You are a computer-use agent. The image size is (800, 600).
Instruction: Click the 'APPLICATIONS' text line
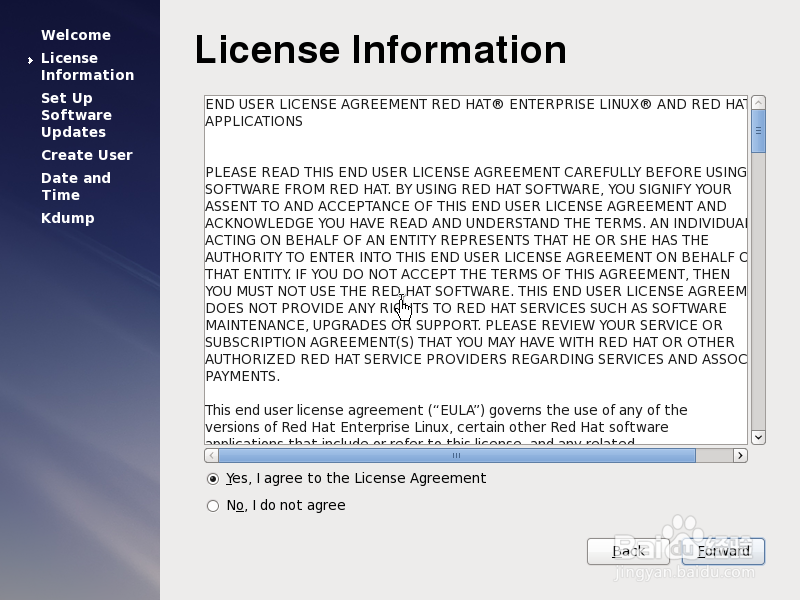click(254, 121)
